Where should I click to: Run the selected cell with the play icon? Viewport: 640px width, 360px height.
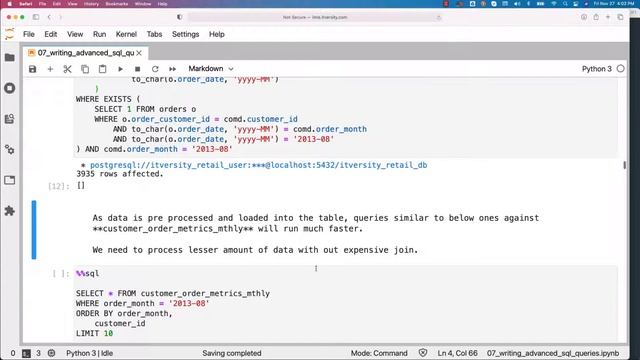click(120, 69)
